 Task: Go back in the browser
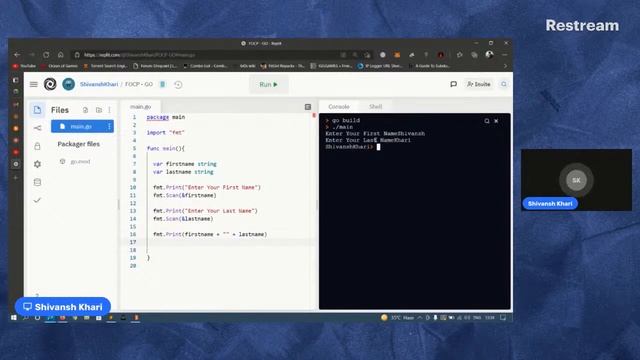17,55
